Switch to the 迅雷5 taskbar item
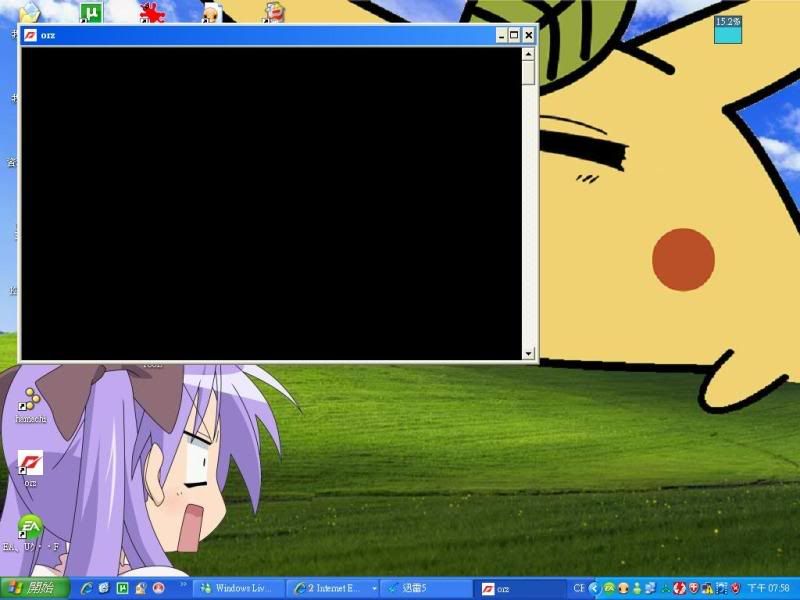The image size is (800, 600). pos(425,588)
